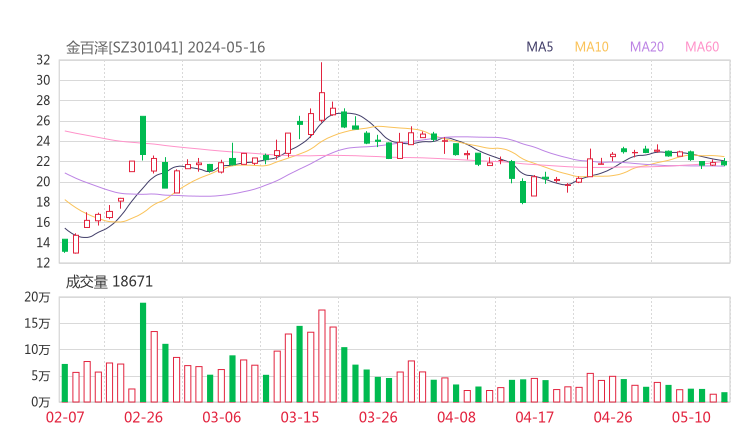This screenshot has height=440, width=740.
Task: Click the 20万 volume axis label
Action: (x=37, y=297)
